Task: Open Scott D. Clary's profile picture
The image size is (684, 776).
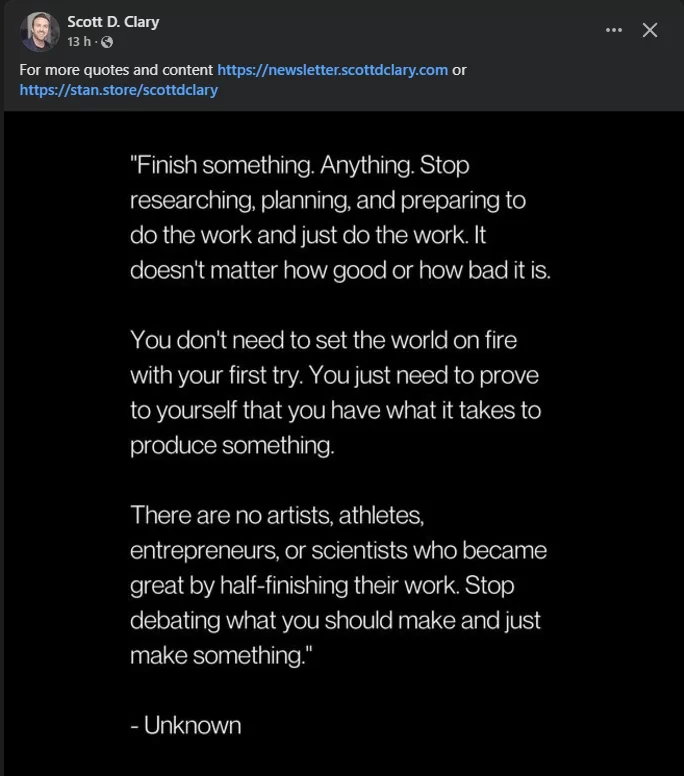Action: pyautogui.click(x=40, y=32)
